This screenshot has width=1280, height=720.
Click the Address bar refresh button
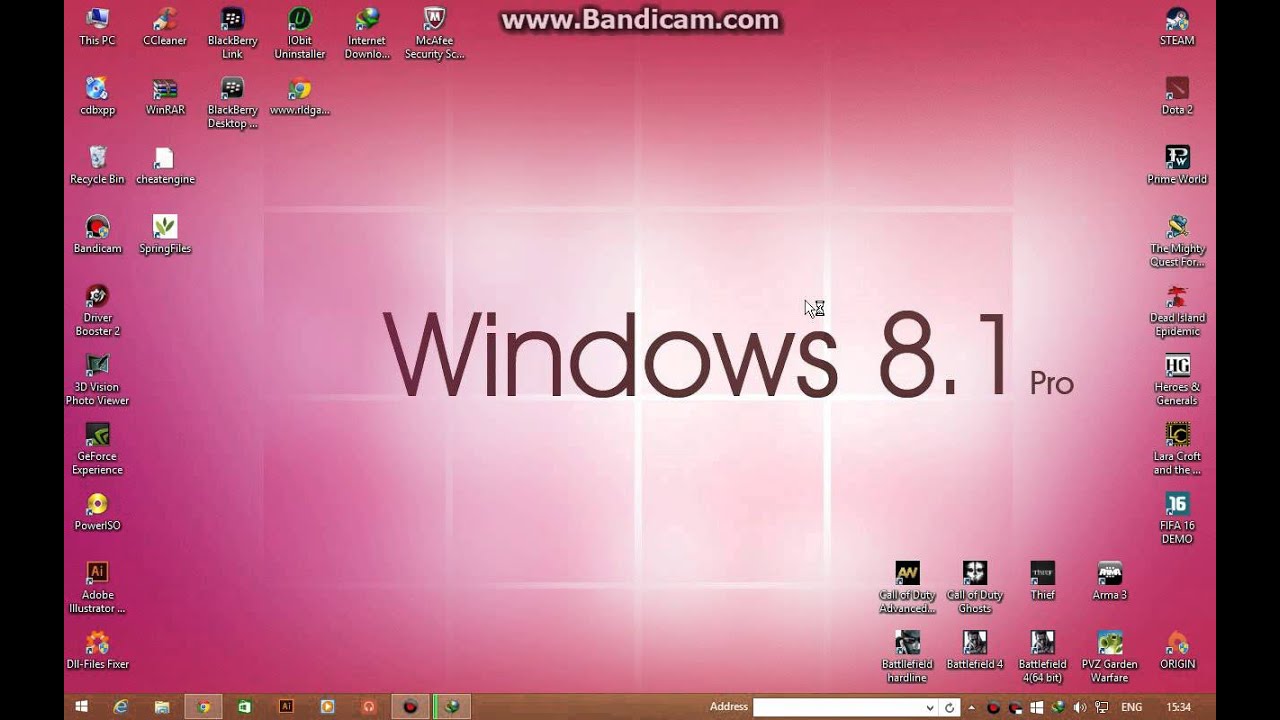click(x=950, y=707)
